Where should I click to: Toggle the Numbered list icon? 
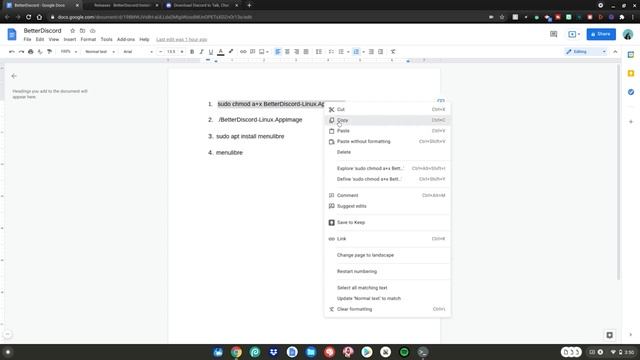[x=356, y=52]
